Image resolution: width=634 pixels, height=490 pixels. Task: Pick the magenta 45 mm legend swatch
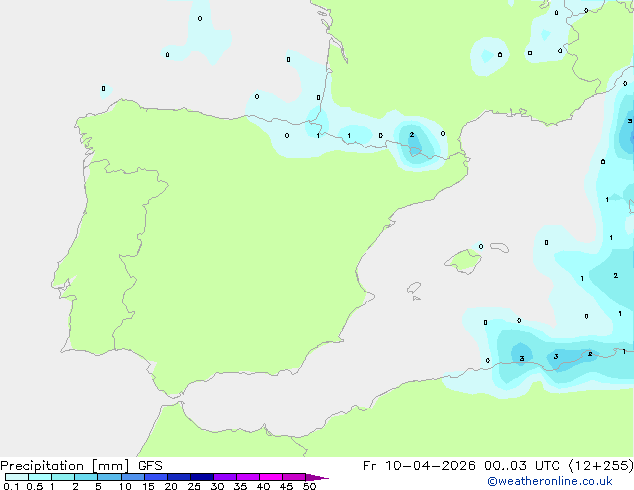tap(294, 477)
